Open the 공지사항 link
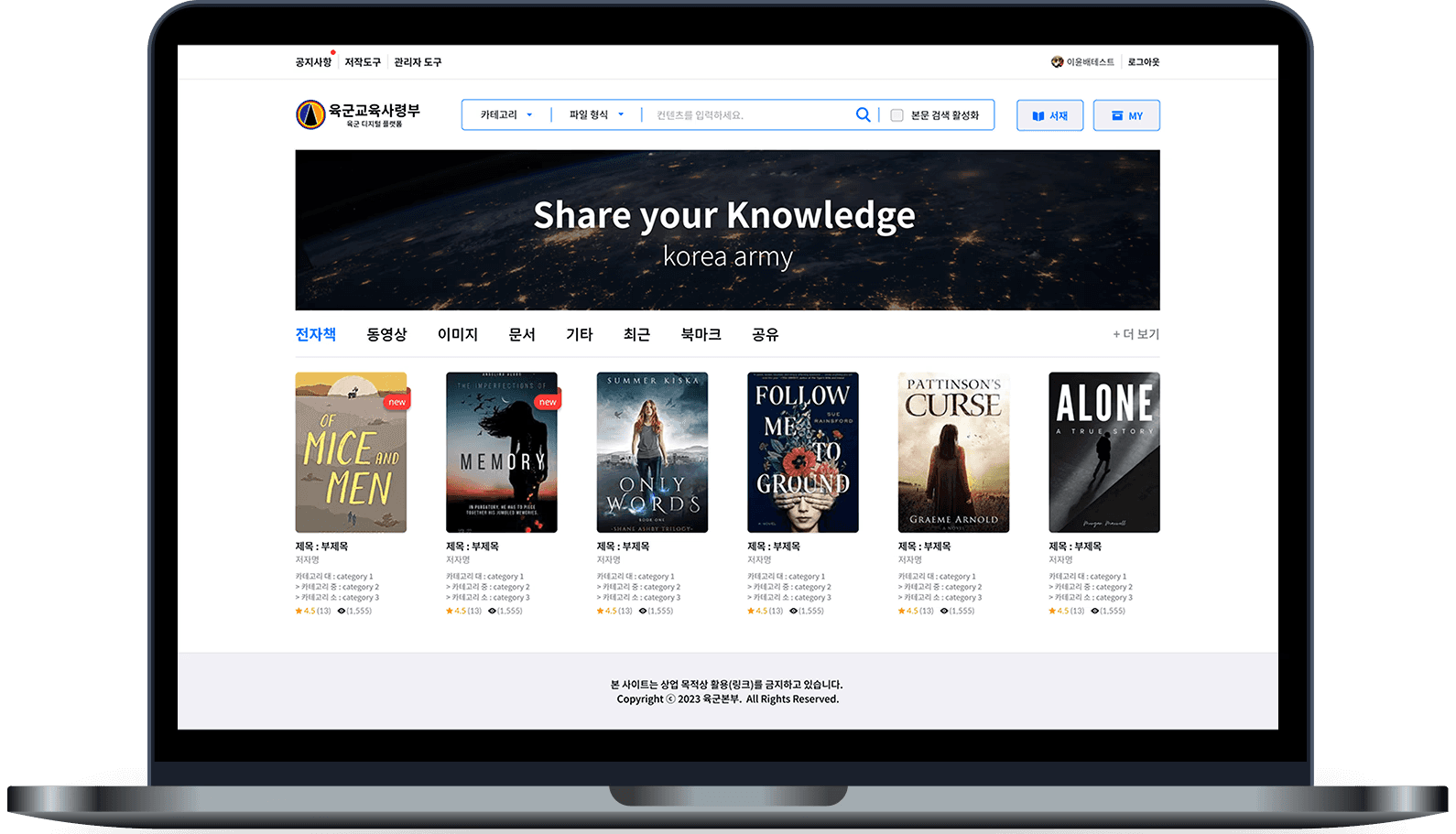Screen dimensions: 1456x834 click(x=313, y=62)
